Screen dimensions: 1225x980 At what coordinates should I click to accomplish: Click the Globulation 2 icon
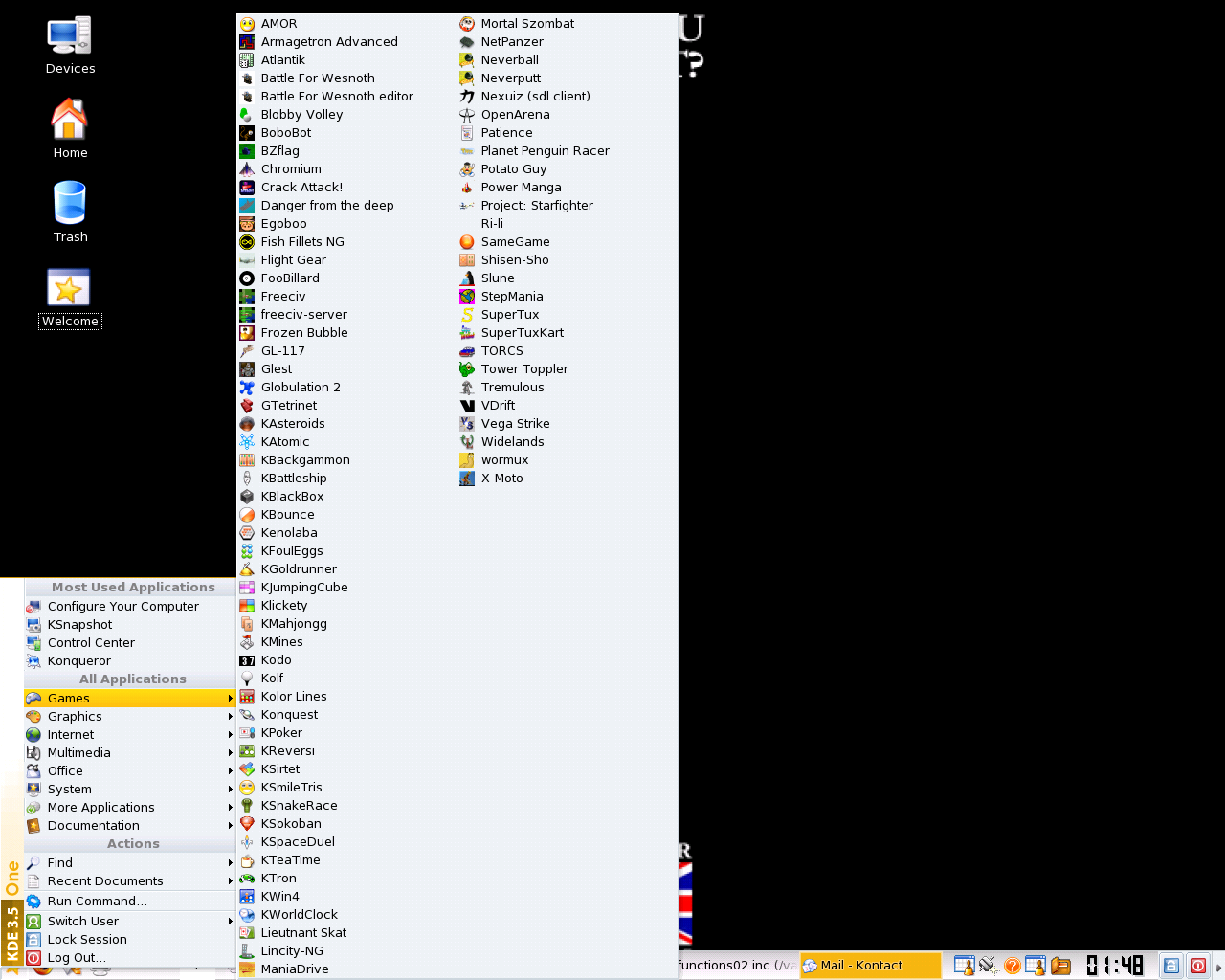click(247, 388)
